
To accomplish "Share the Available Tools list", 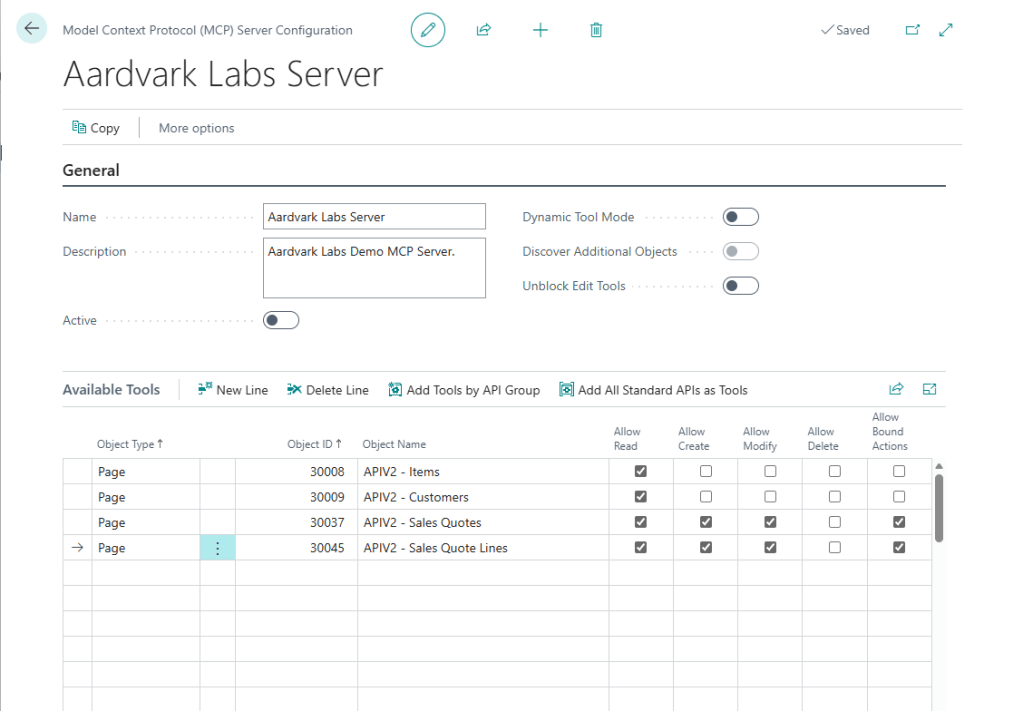I will tap(896, 389).
